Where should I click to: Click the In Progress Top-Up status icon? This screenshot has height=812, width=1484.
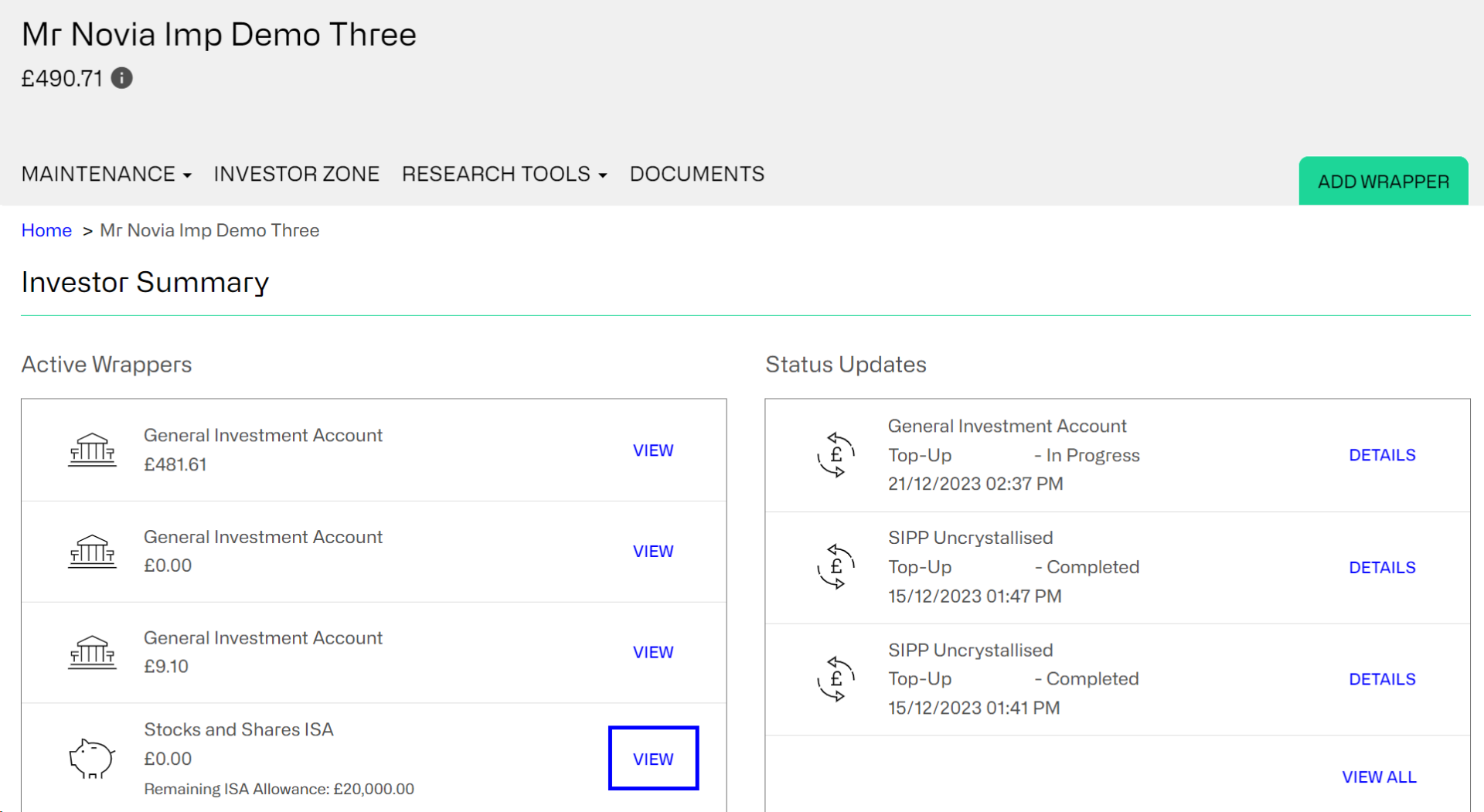coord(836,455)
